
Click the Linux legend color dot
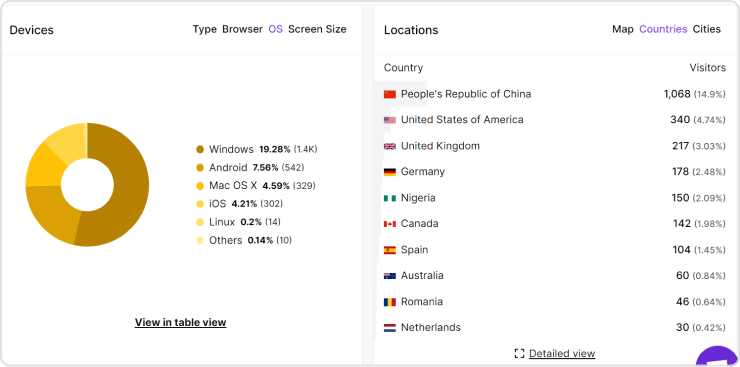(x=200, y=222)
